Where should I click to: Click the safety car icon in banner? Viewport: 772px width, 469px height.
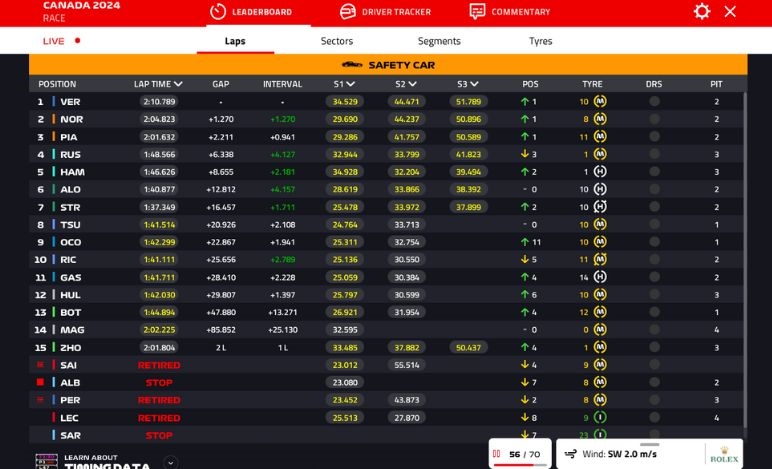coord(351,65)
